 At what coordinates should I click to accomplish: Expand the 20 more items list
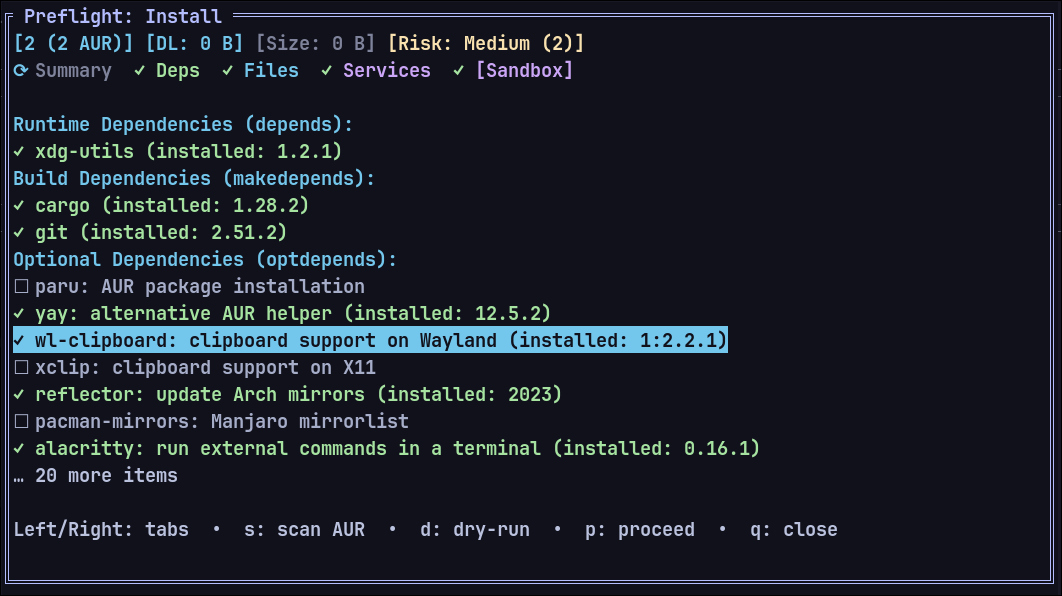[x=95, y=475]
